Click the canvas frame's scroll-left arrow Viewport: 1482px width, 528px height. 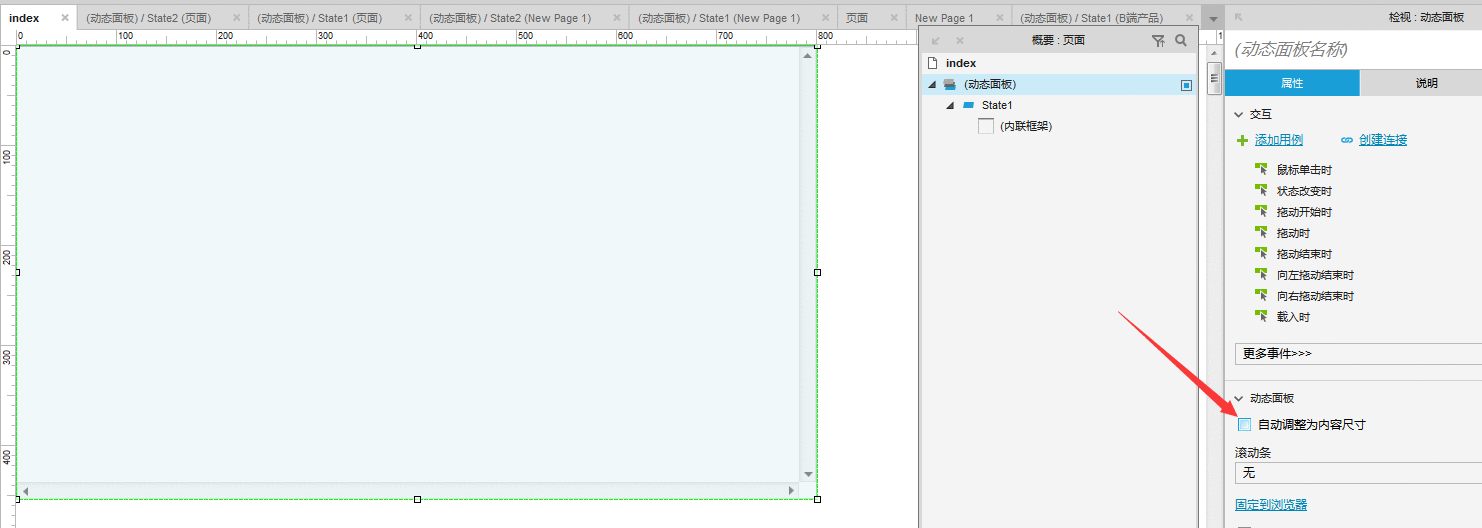coord(26,491)
